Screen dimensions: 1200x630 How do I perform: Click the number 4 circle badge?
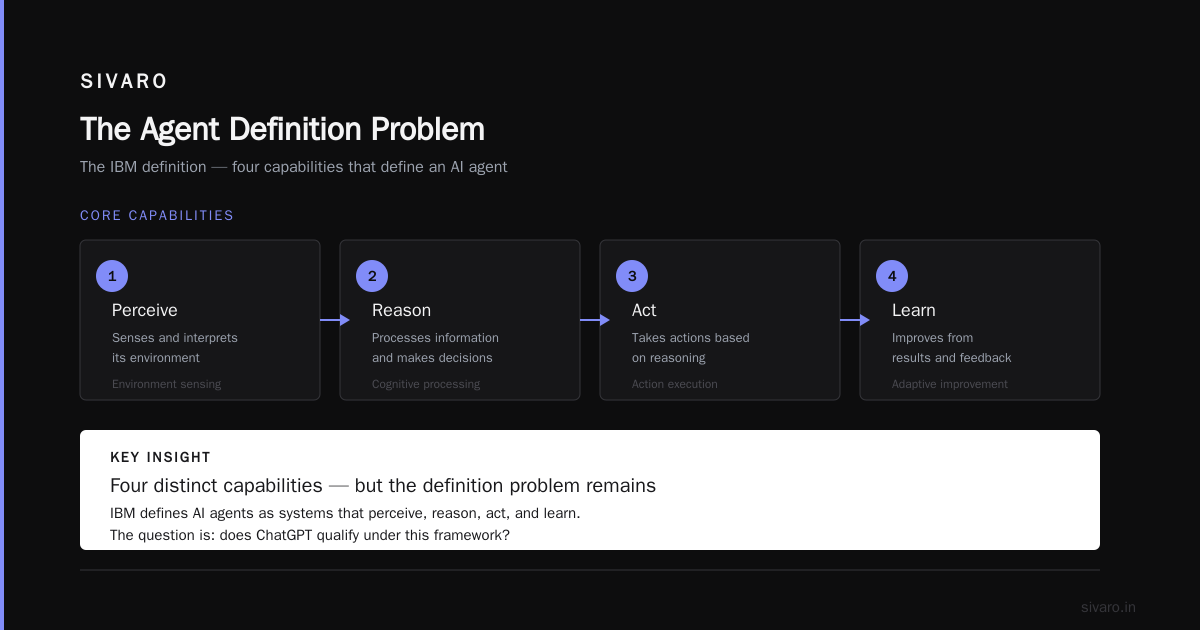[892, 276]
